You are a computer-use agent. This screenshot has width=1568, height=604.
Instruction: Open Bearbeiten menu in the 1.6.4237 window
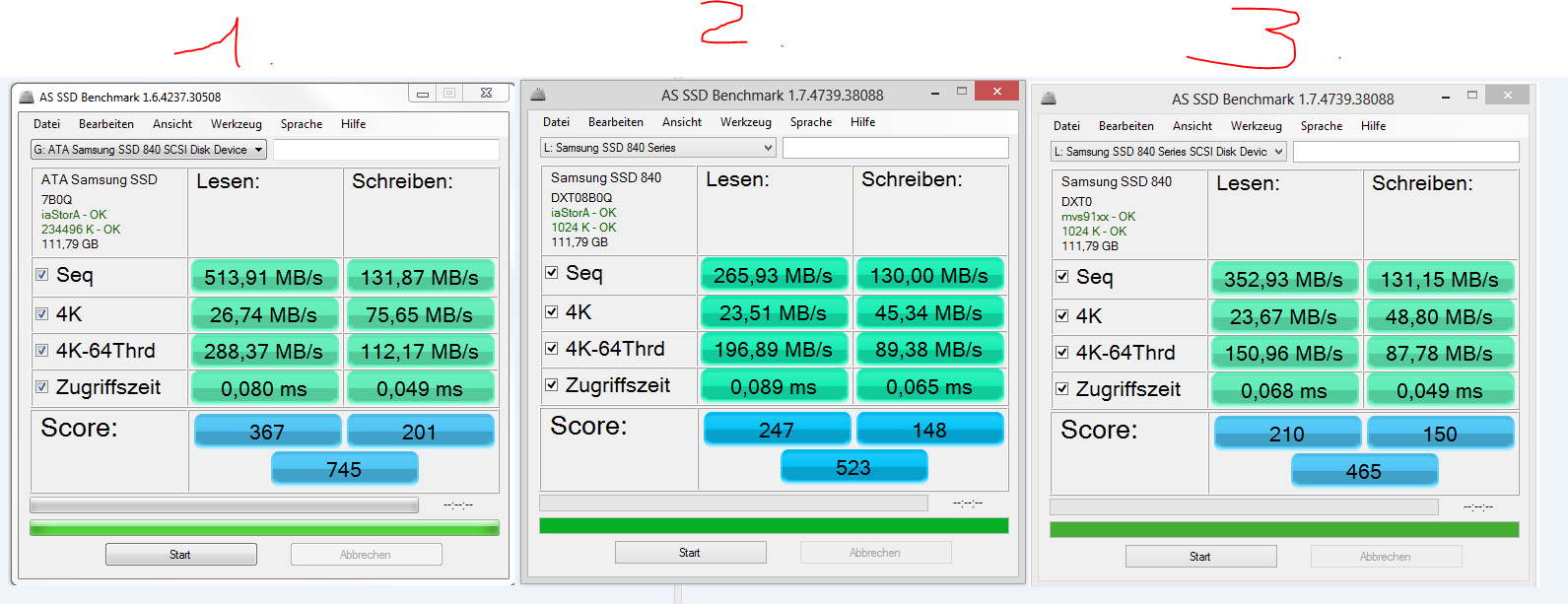[x=106, y=124]
